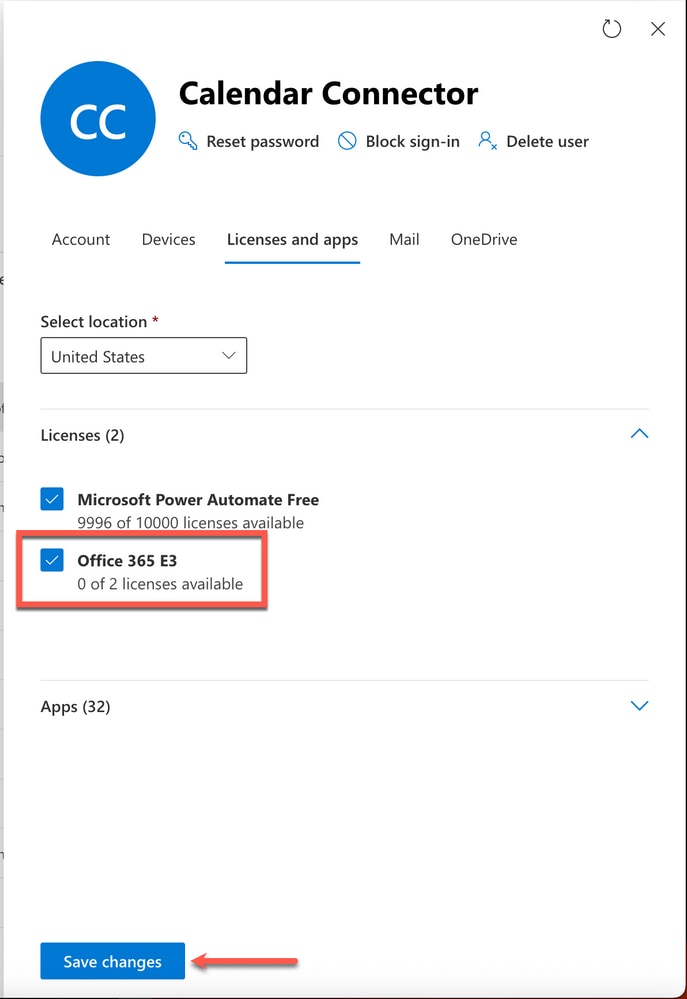Click the Block sign-in prohibited icon
The height and width of the screenshot is (999, 687).
click(347, 141)
